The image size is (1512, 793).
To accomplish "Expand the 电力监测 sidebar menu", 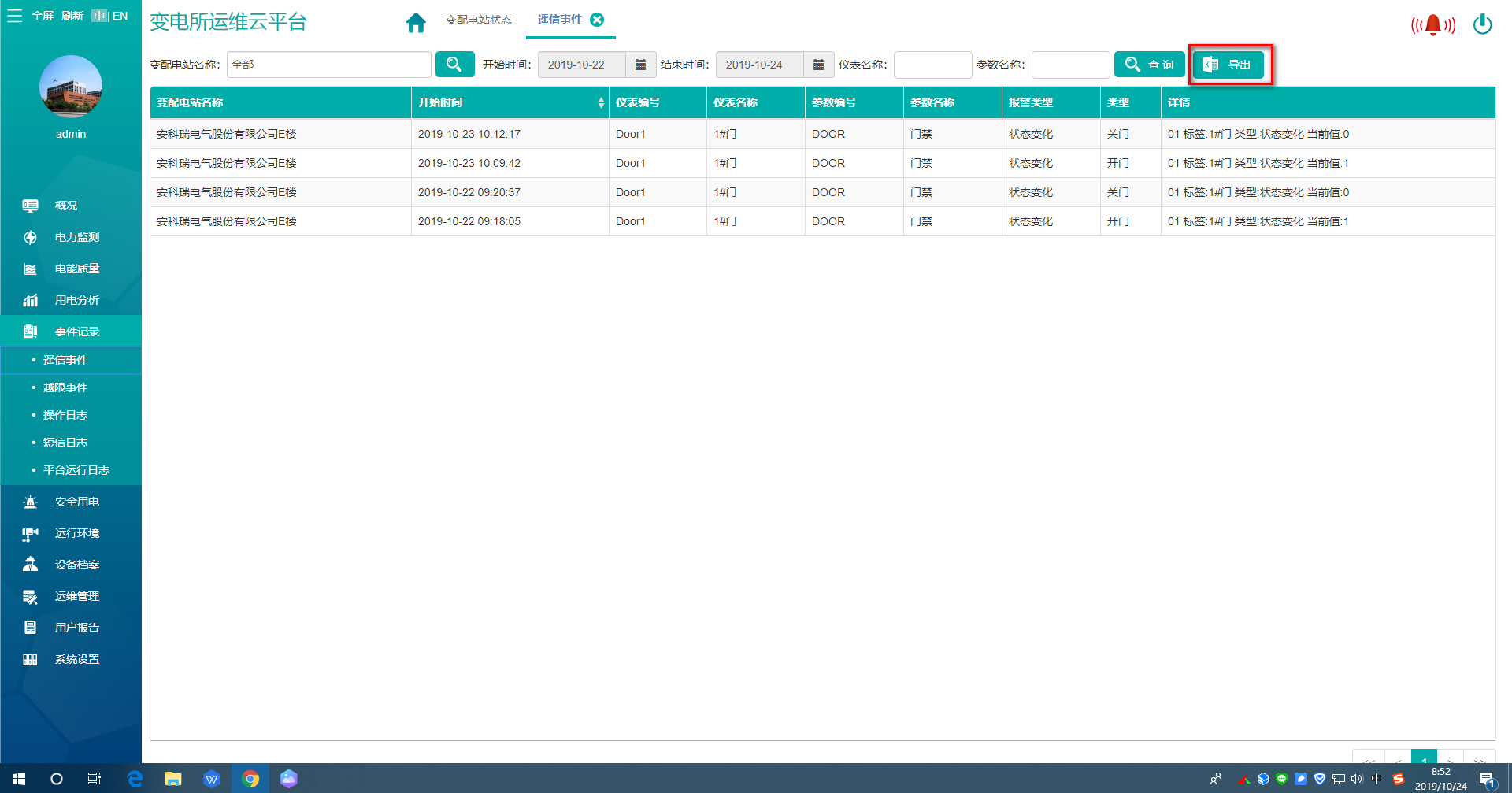I will 76,237.
